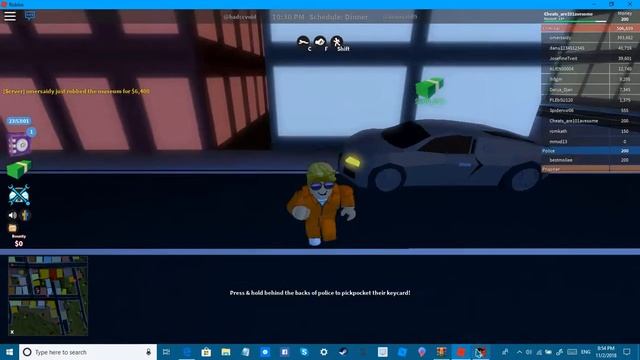The width and height of the screenshot is (640, 360).
Task: Open the Roblox chat window icon
Action: tap(30, 16)
